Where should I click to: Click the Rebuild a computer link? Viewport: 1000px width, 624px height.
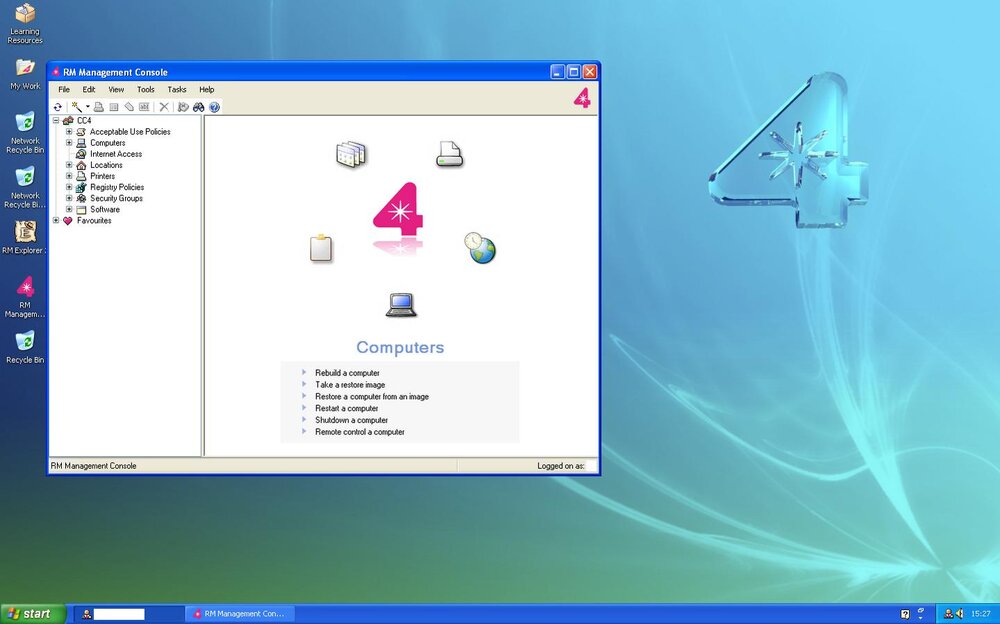coord(347,373)
